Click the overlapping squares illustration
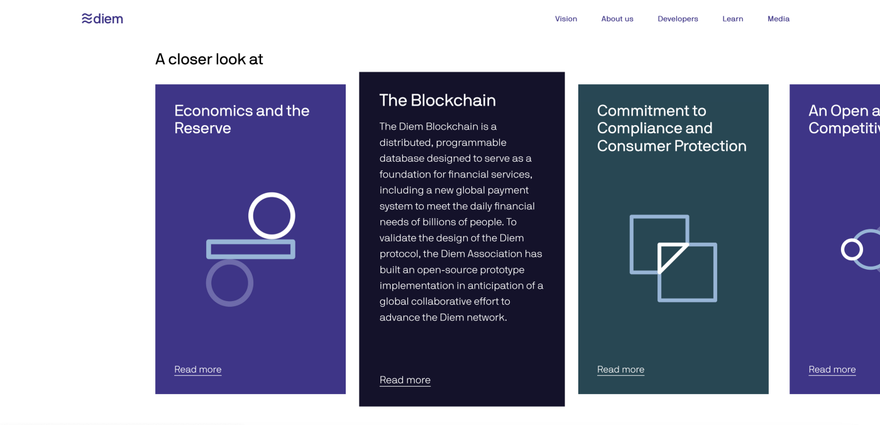The height and width of the screenshot is (425, 880). [673, 258]
